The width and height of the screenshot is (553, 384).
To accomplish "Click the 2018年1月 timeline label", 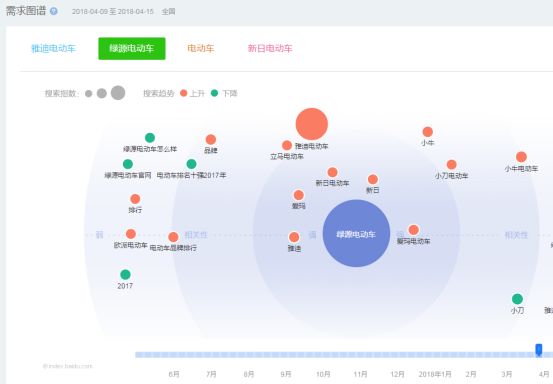I will point(435,374).
